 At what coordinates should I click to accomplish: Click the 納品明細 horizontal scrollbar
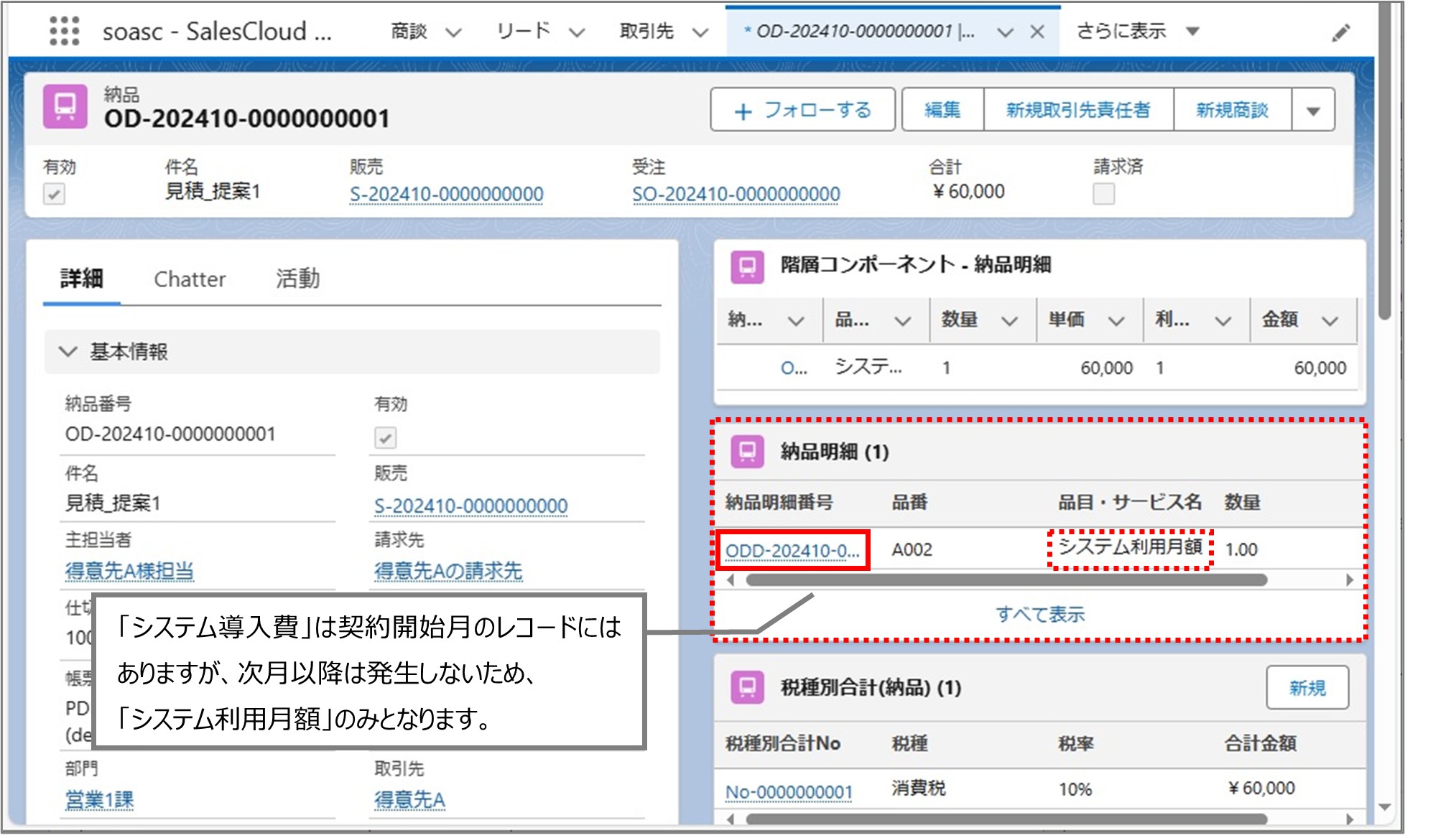[x=1006, y=580]
